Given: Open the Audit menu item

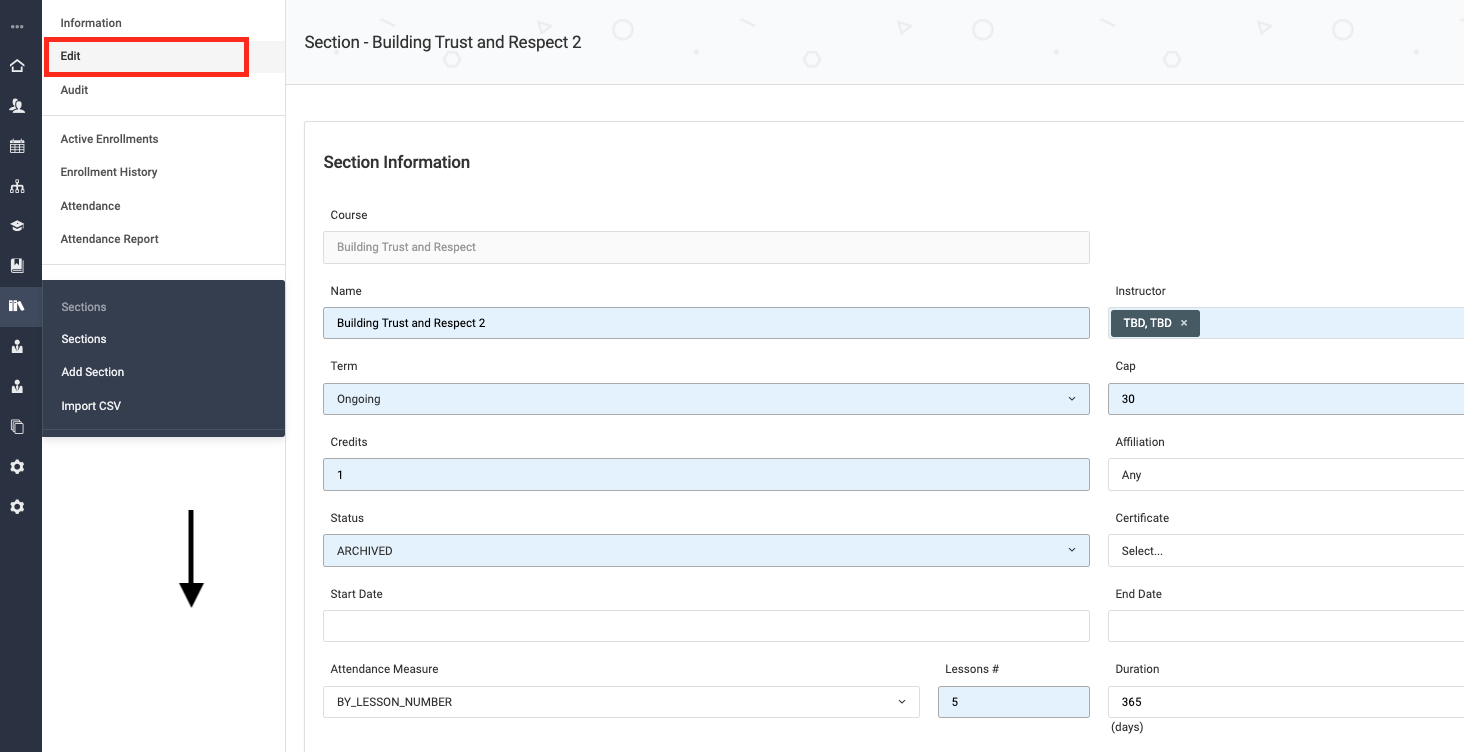Looking at the screenshot, I should 74,90.
